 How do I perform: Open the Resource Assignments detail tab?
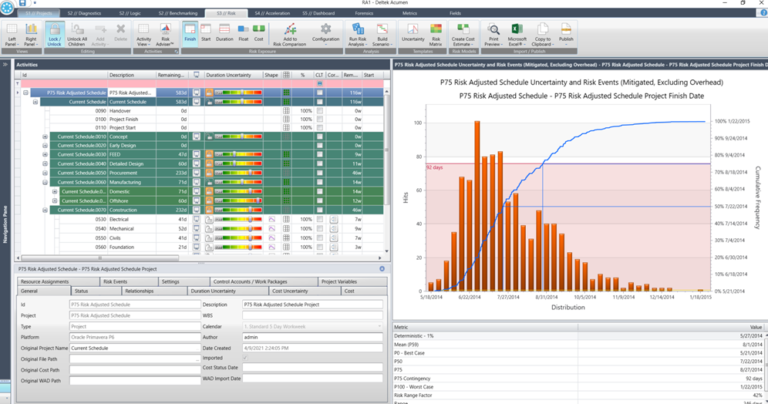click(x=58, y=282)
